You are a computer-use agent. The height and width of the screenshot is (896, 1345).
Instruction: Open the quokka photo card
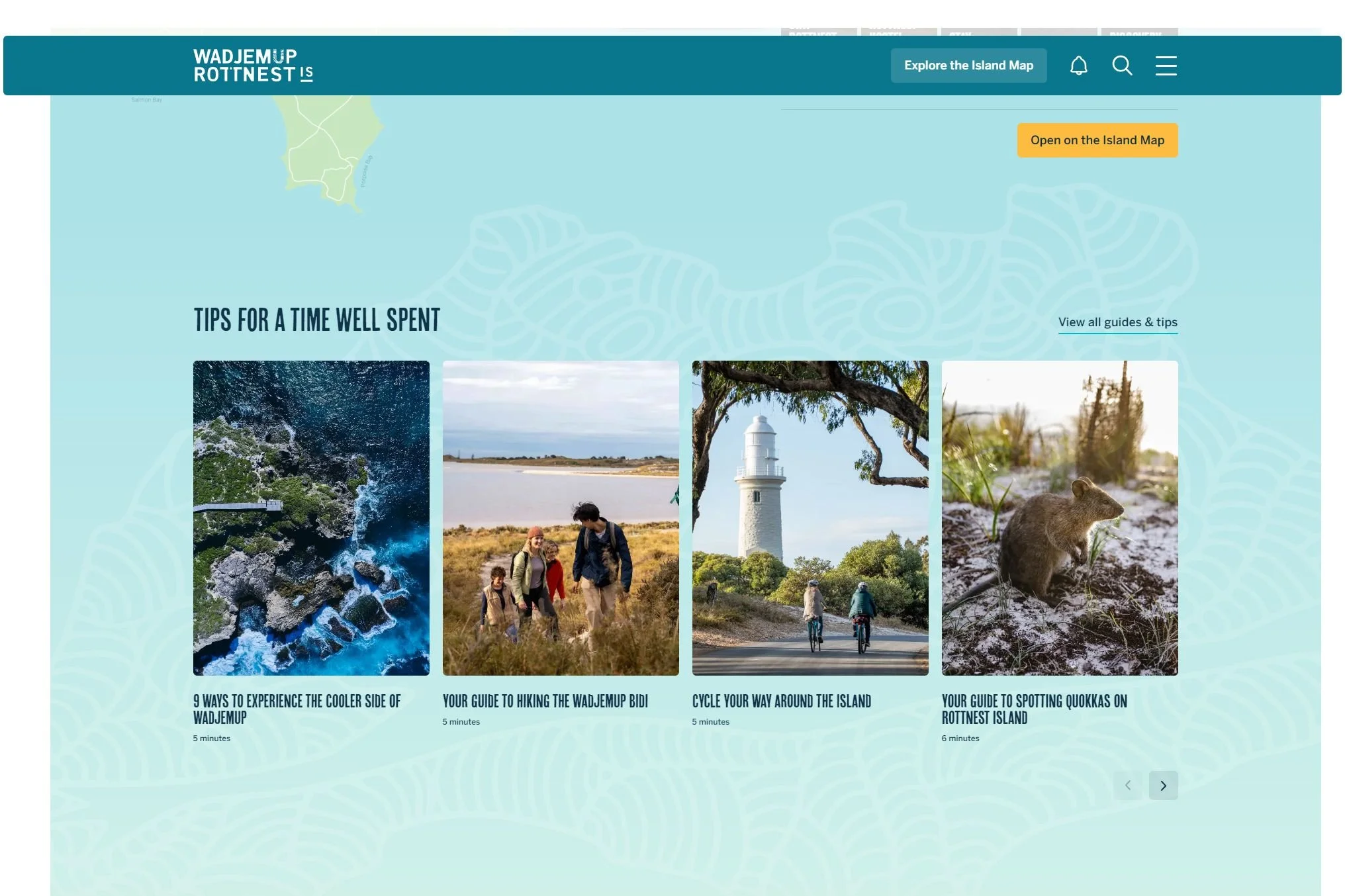pos(1060,518)
